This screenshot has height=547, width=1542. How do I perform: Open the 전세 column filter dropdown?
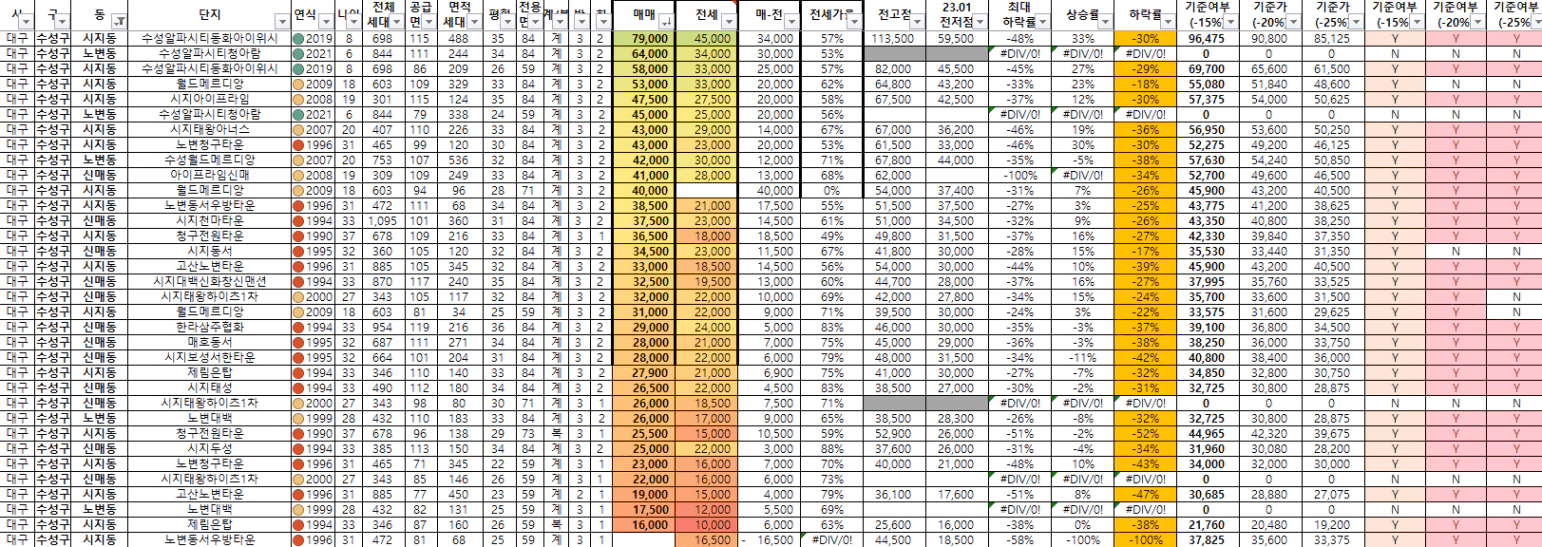tap(727, 20)
